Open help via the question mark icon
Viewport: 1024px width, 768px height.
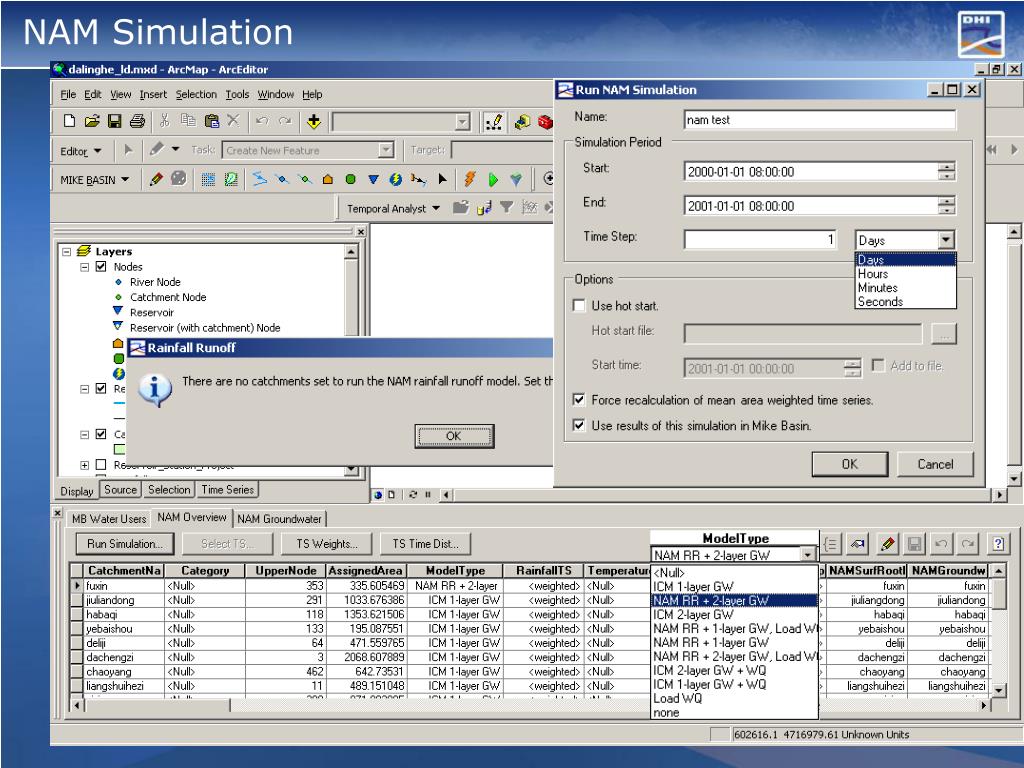point(998,543)
